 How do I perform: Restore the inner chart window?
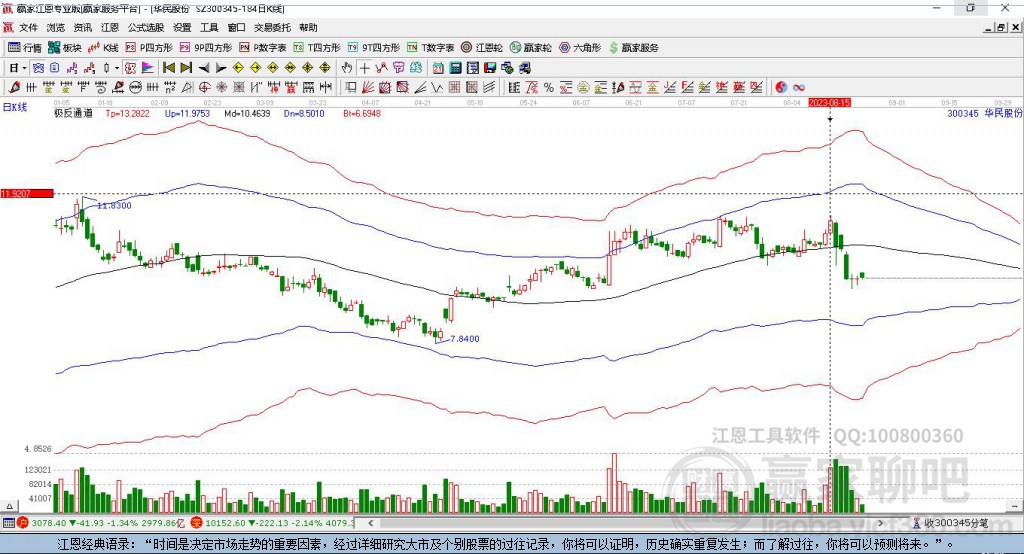(x=1001, y=27)
